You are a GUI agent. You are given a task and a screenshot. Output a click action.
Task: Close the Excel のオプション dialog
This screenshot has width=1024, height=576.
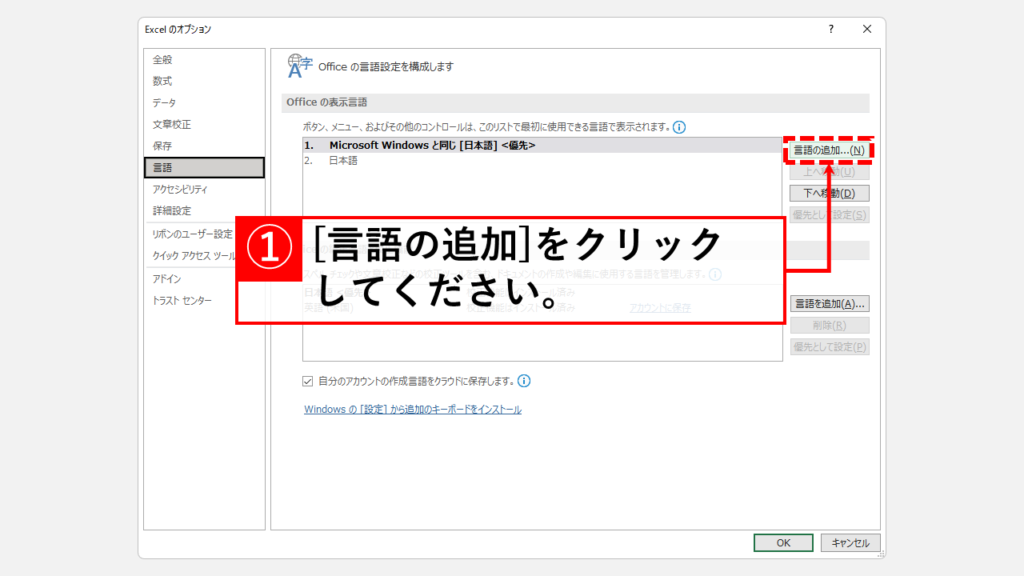click(867, 29)
